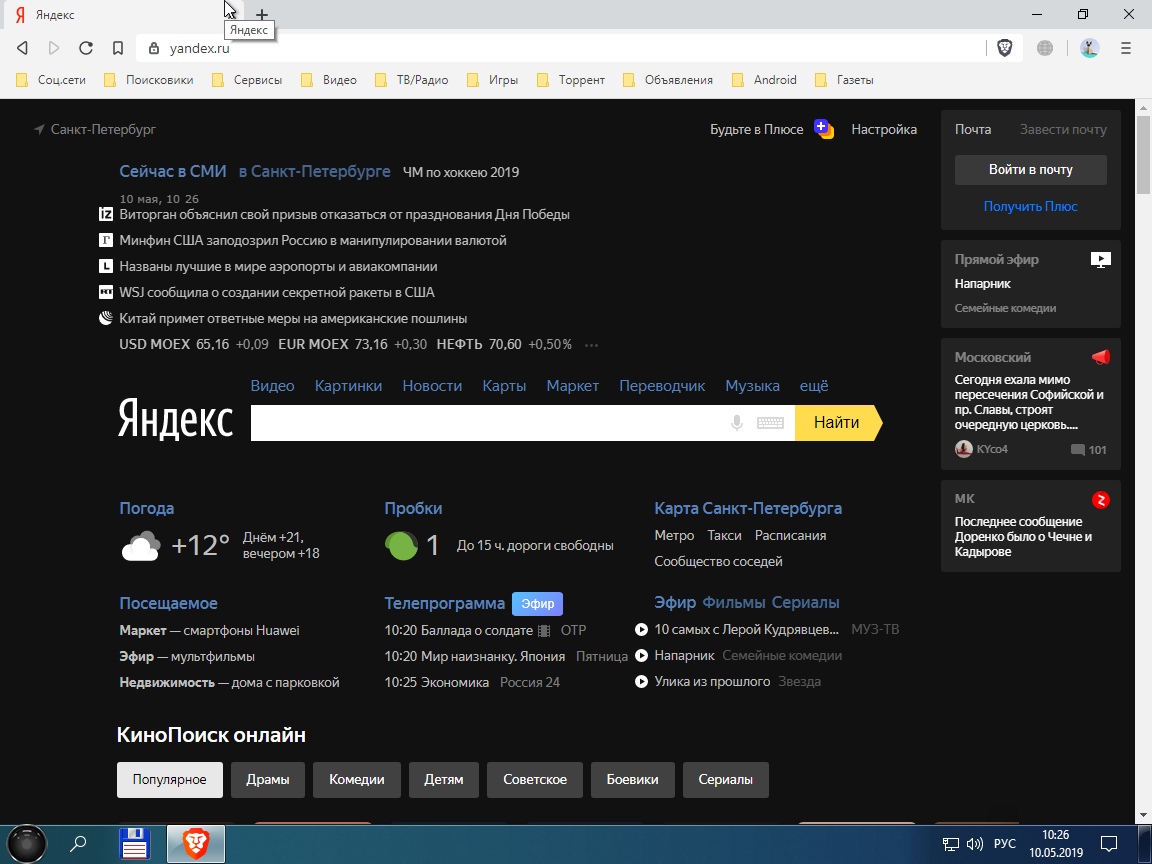Screen dimensions: 1152x864
Task: Click the Zen icon on the МК card
Action: [x=1101, y=500]
